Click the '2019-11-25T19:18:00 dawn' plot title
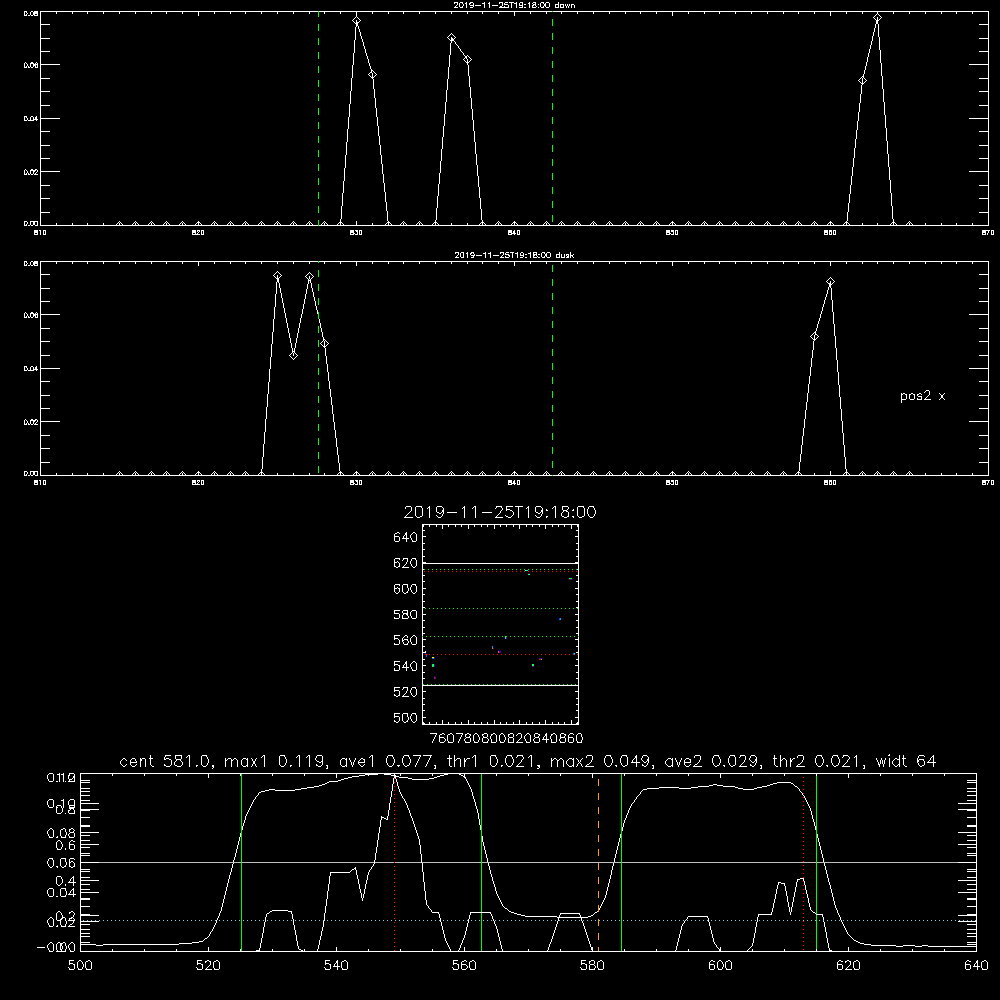This screenshot has width=1000, height=1000. (514, 5)
